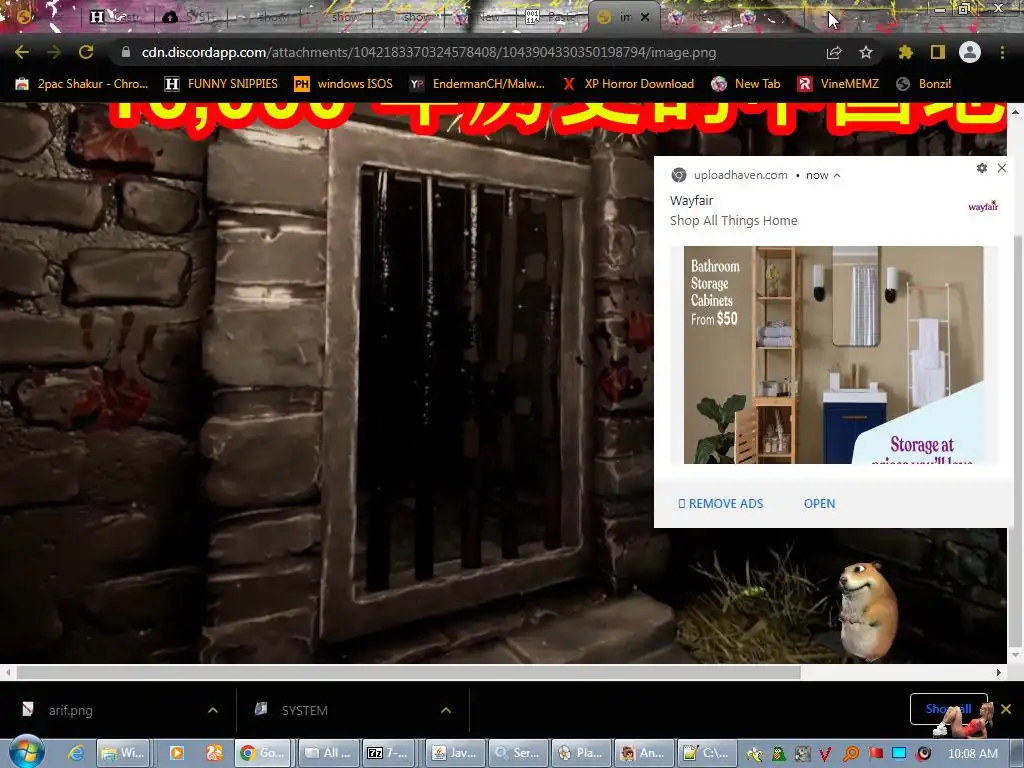Image resolution: width=1024 pixels, height=768 pixels.
Task: Switch to the SYST... browser tab
Action: click(189, 17)
